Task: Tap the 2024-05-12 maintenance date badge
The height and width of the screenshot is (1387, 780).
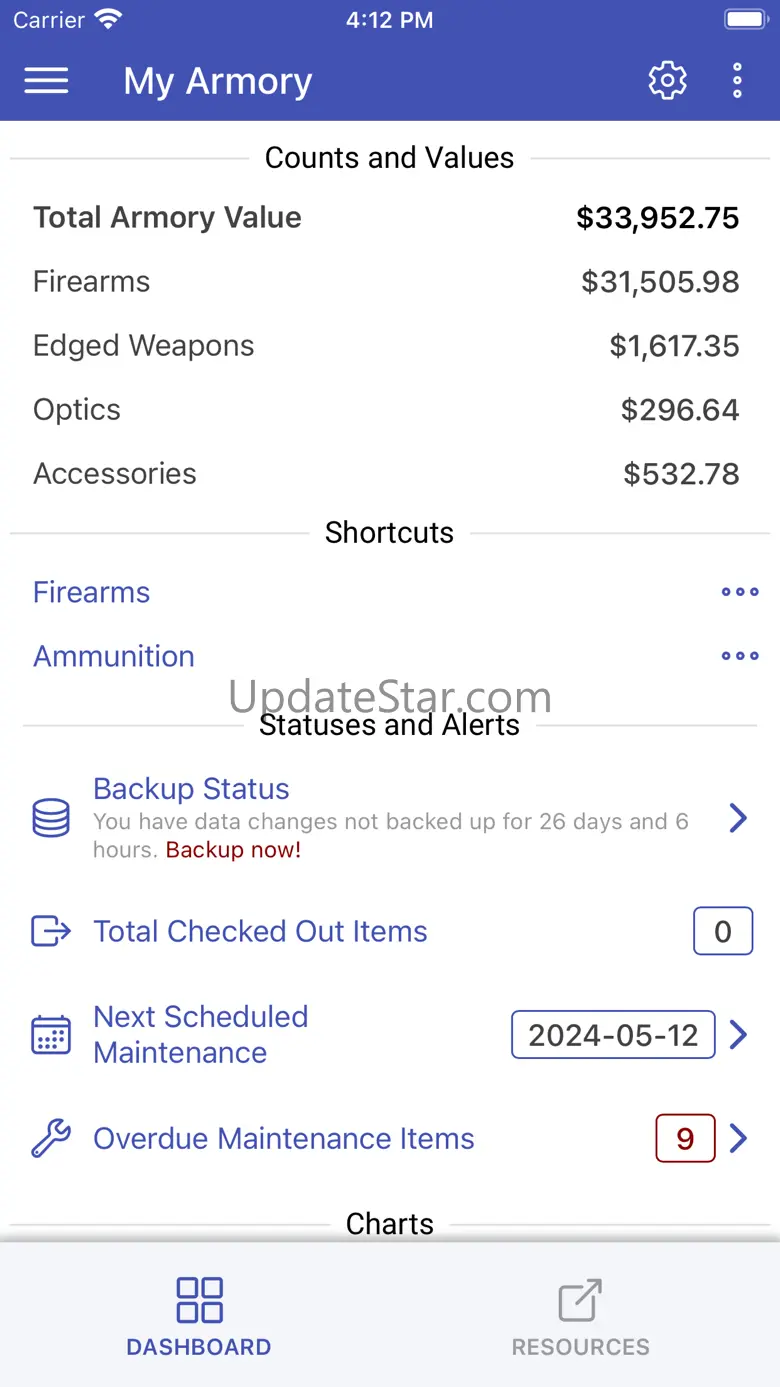Action: click(613, 1034)
